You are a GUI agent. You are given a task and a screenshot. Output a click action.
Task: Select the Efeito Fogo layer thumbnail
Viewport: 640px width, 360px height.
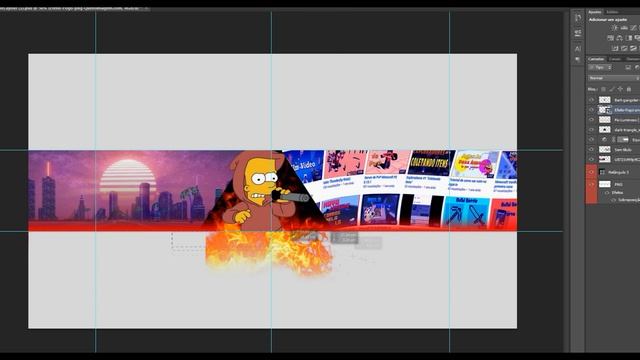pyautogui.click(x=604, y=110)
